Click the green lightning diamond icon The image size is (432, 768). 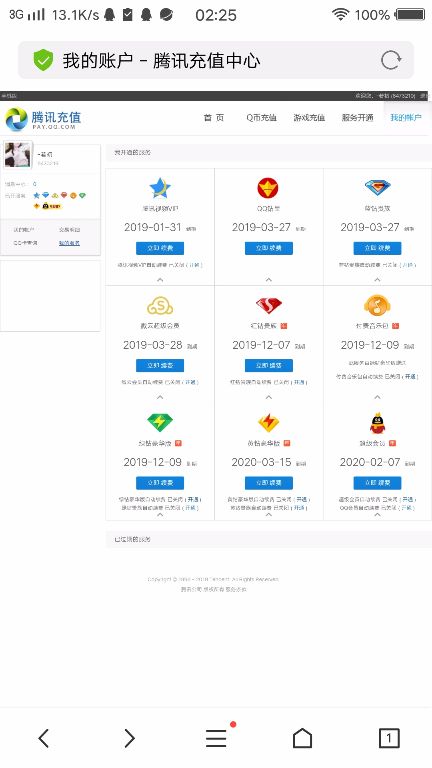click(160, 422)
